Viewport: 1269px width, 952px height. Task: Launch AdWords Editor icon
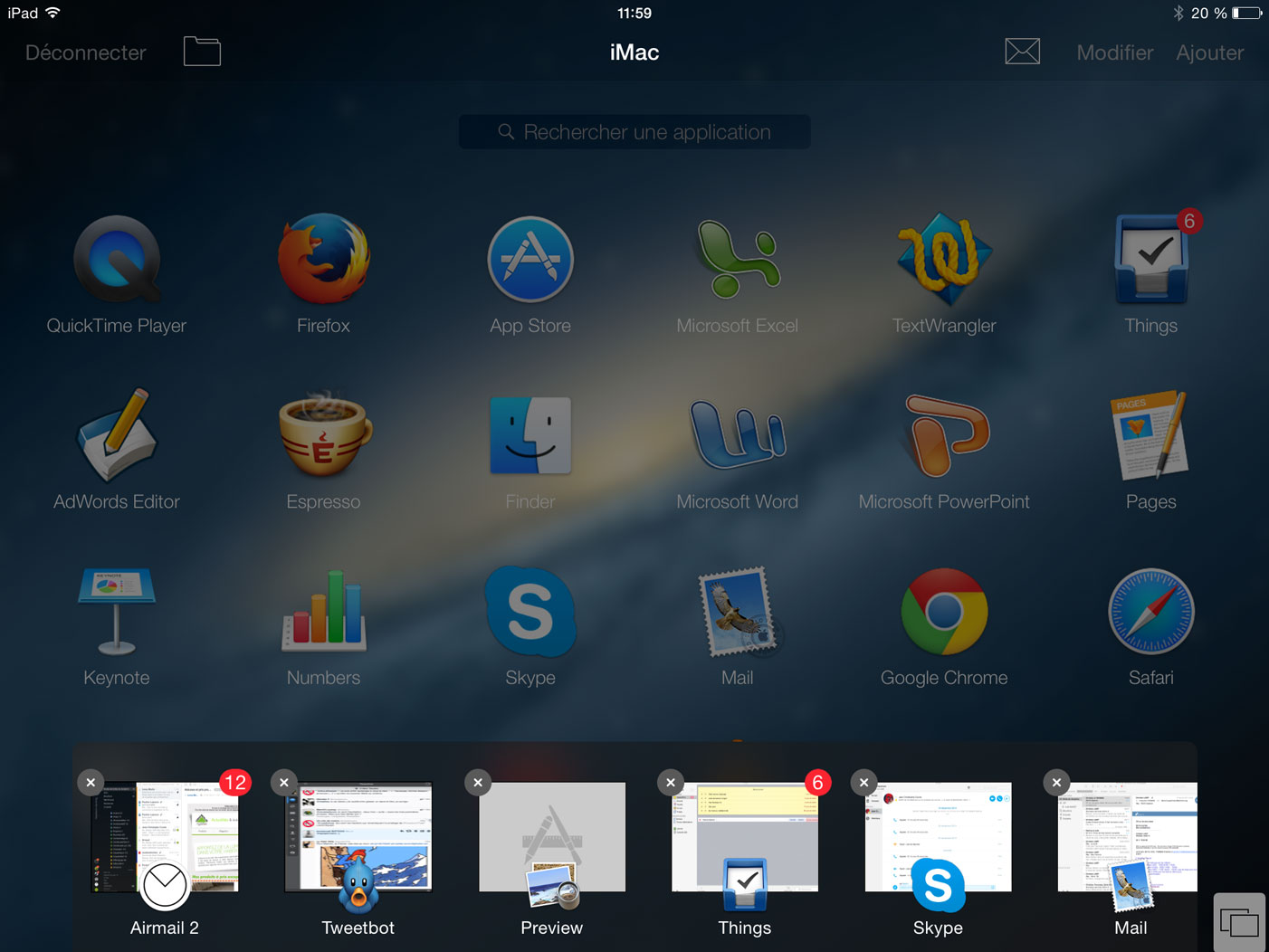click(x=117, y=435)
